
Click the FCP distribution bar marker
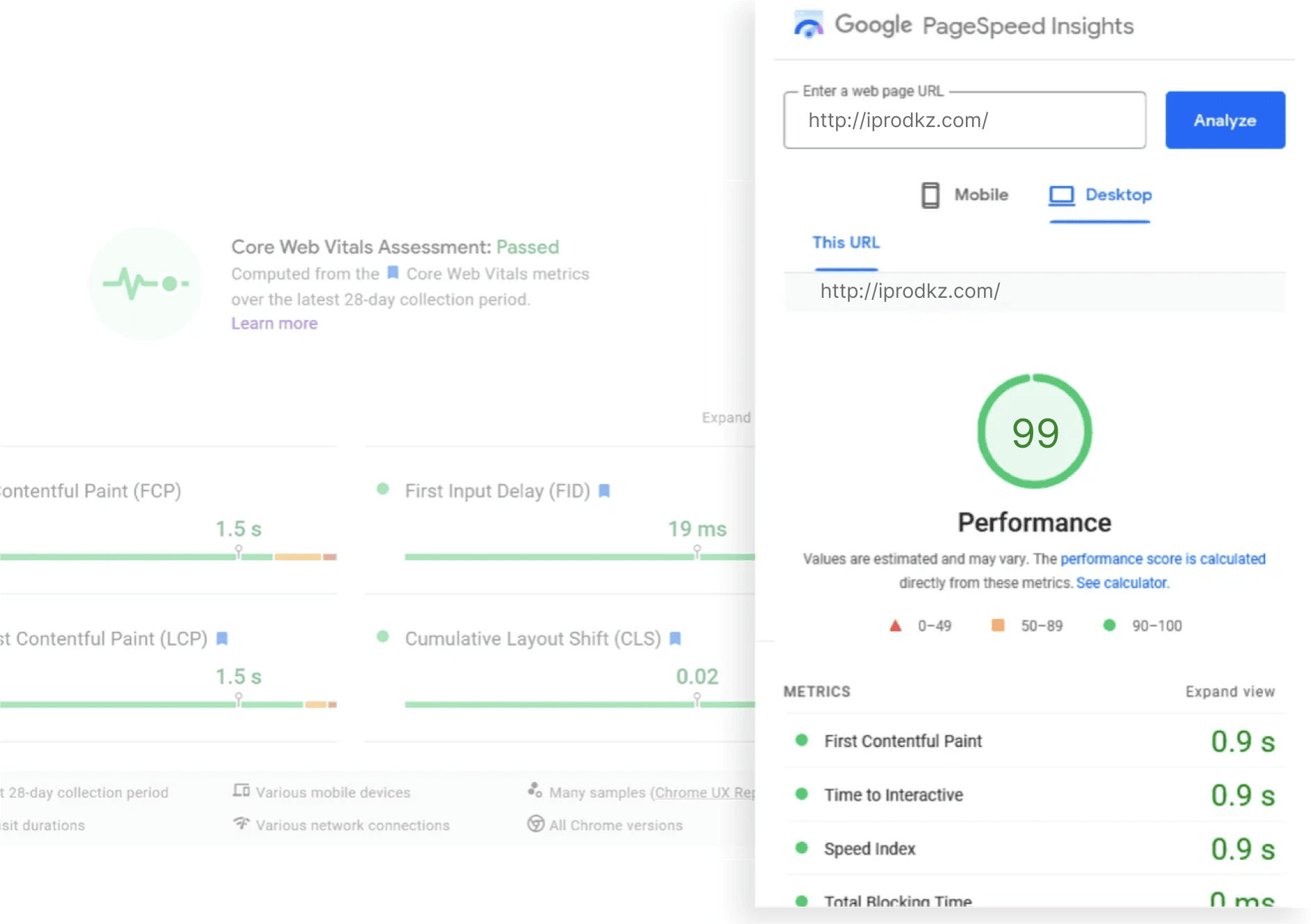(x=238, y=552)
